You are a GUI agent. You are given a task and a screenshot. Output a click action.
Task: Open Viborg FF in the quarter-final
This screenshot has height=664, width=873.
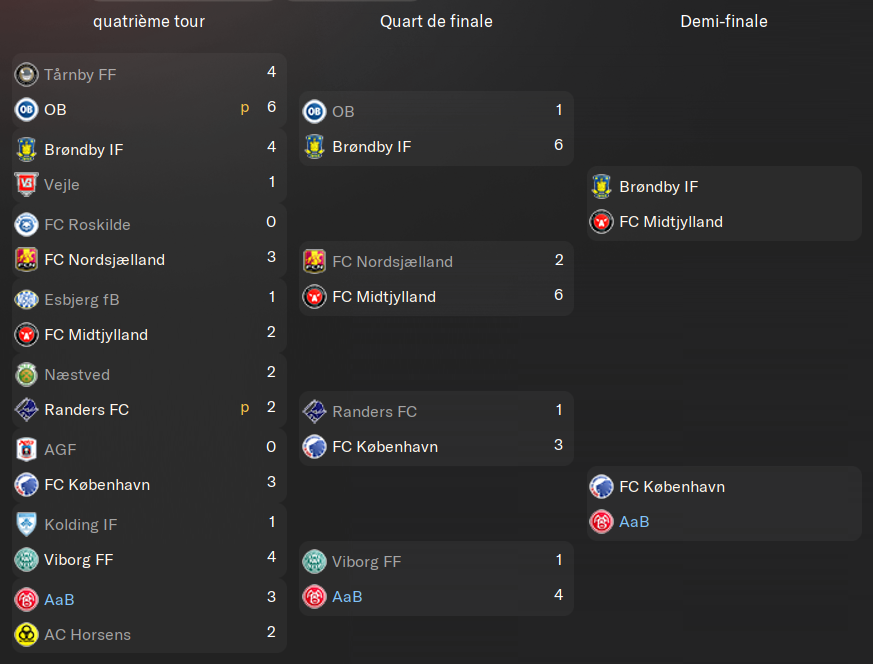366,562
